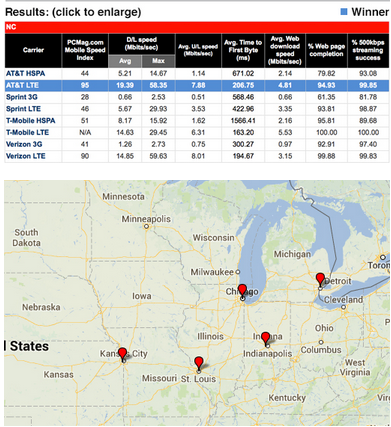
Task: Click the red NC region header bar
Action: [x=197, y=27]
